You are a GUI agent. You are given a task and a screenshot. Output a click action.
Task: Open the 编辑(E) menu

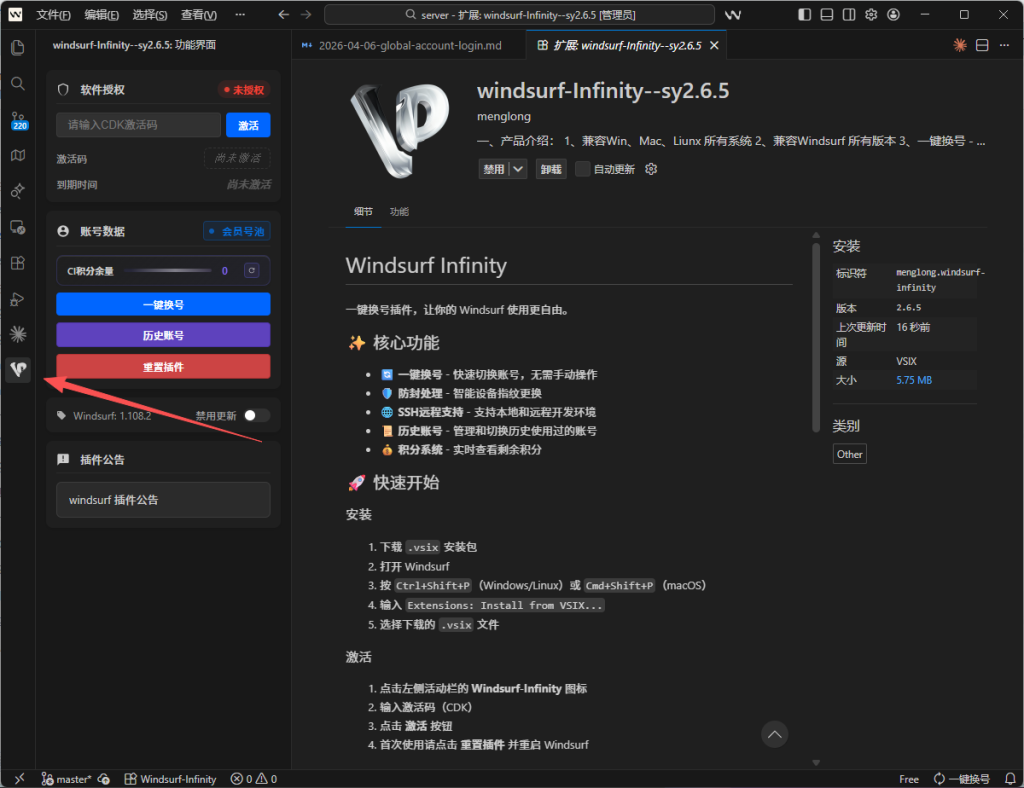click(x=102, y=14)
